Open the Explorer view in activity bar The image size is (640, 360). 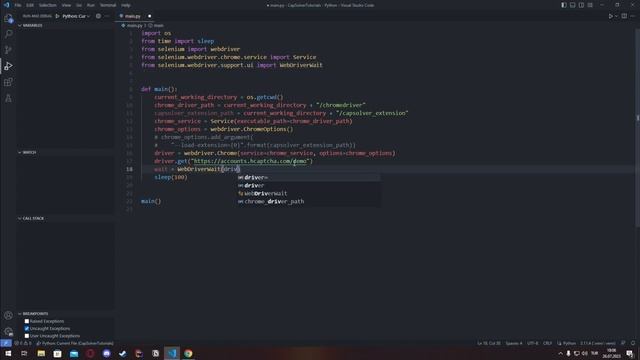coord(8,18)
